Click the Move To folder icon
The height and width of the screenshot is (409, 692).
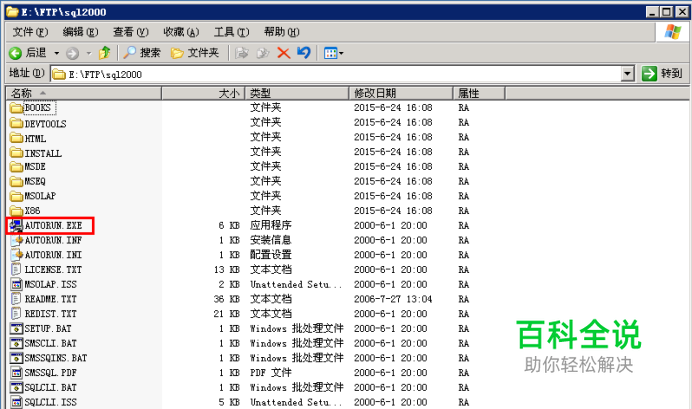coord(241,53)
